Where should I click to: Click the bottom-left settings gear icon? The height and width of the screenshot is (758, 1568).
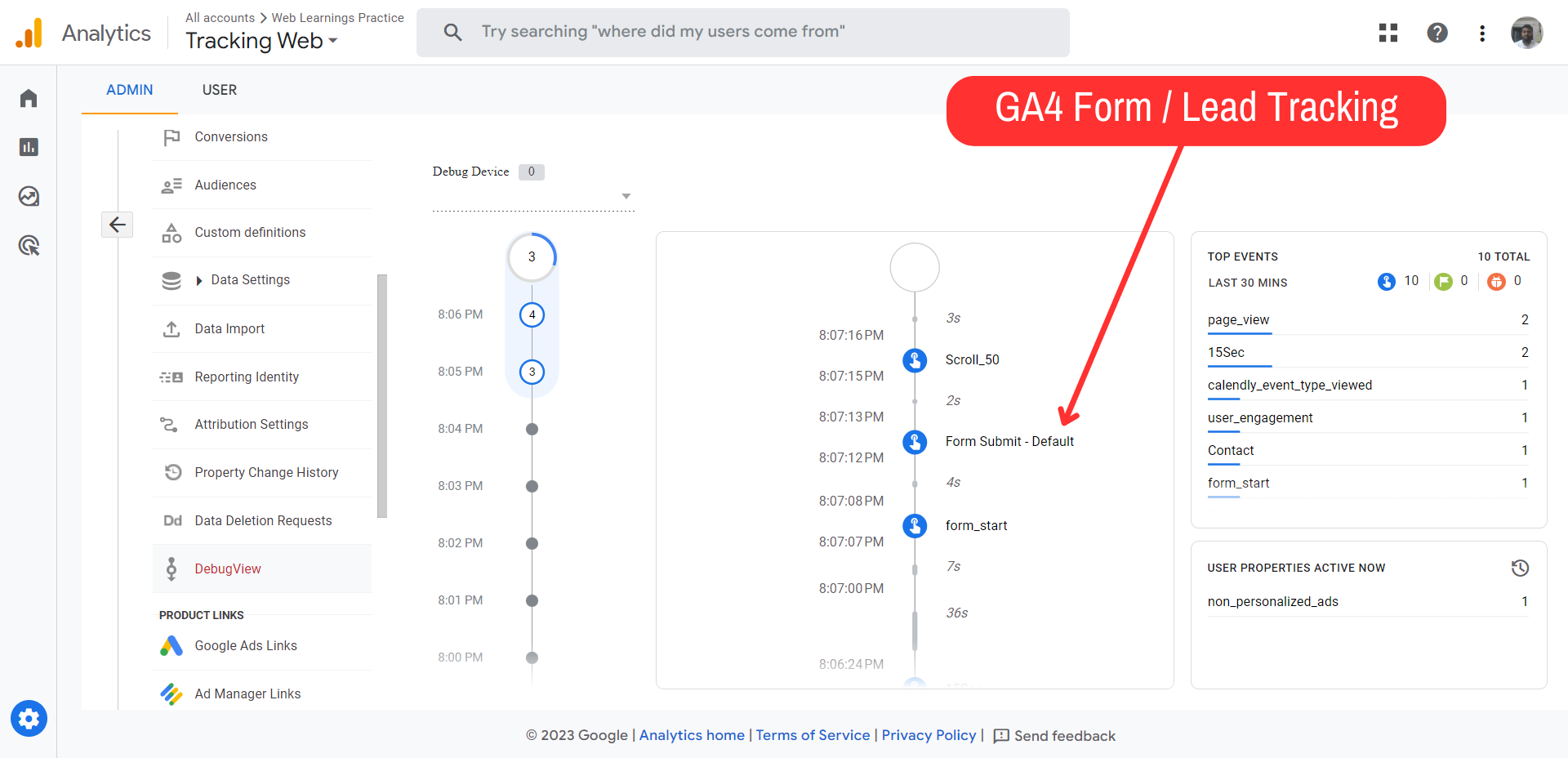[x=29, y=719]
